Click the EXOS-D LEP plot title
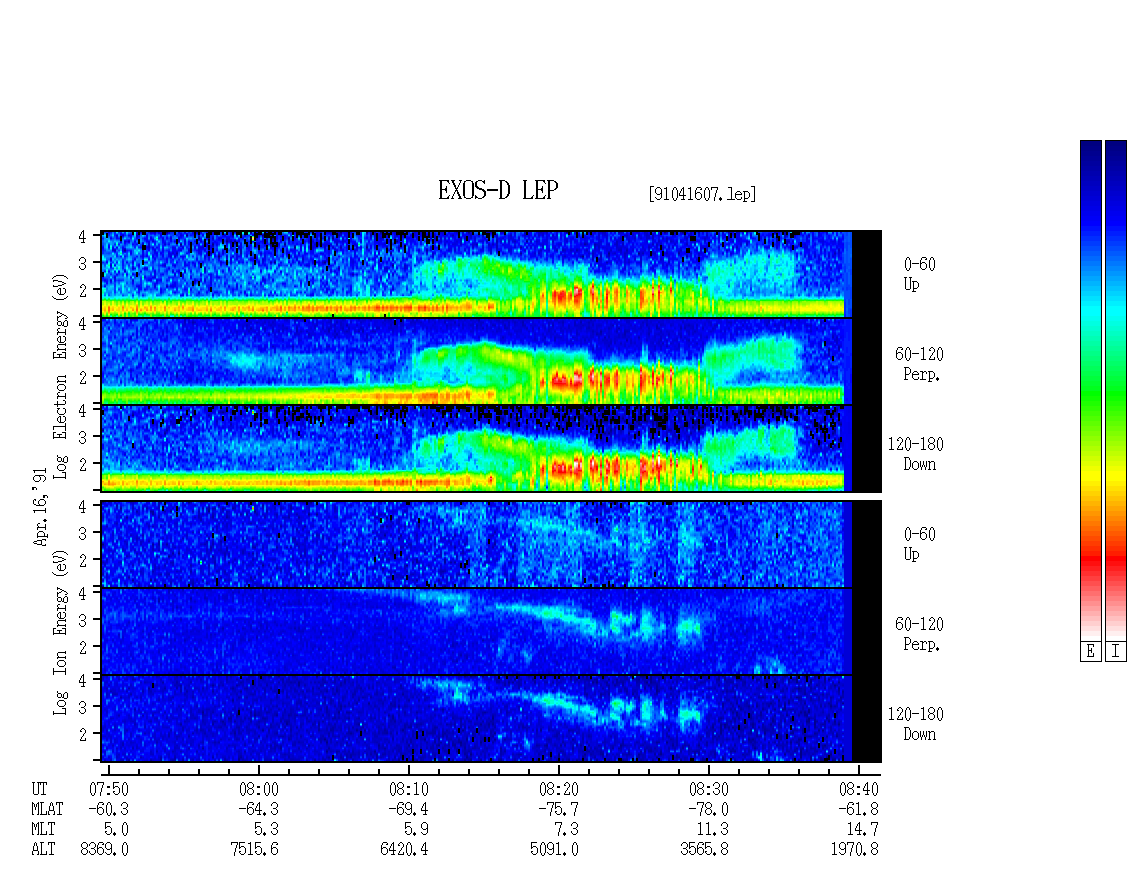 (498, 190)
